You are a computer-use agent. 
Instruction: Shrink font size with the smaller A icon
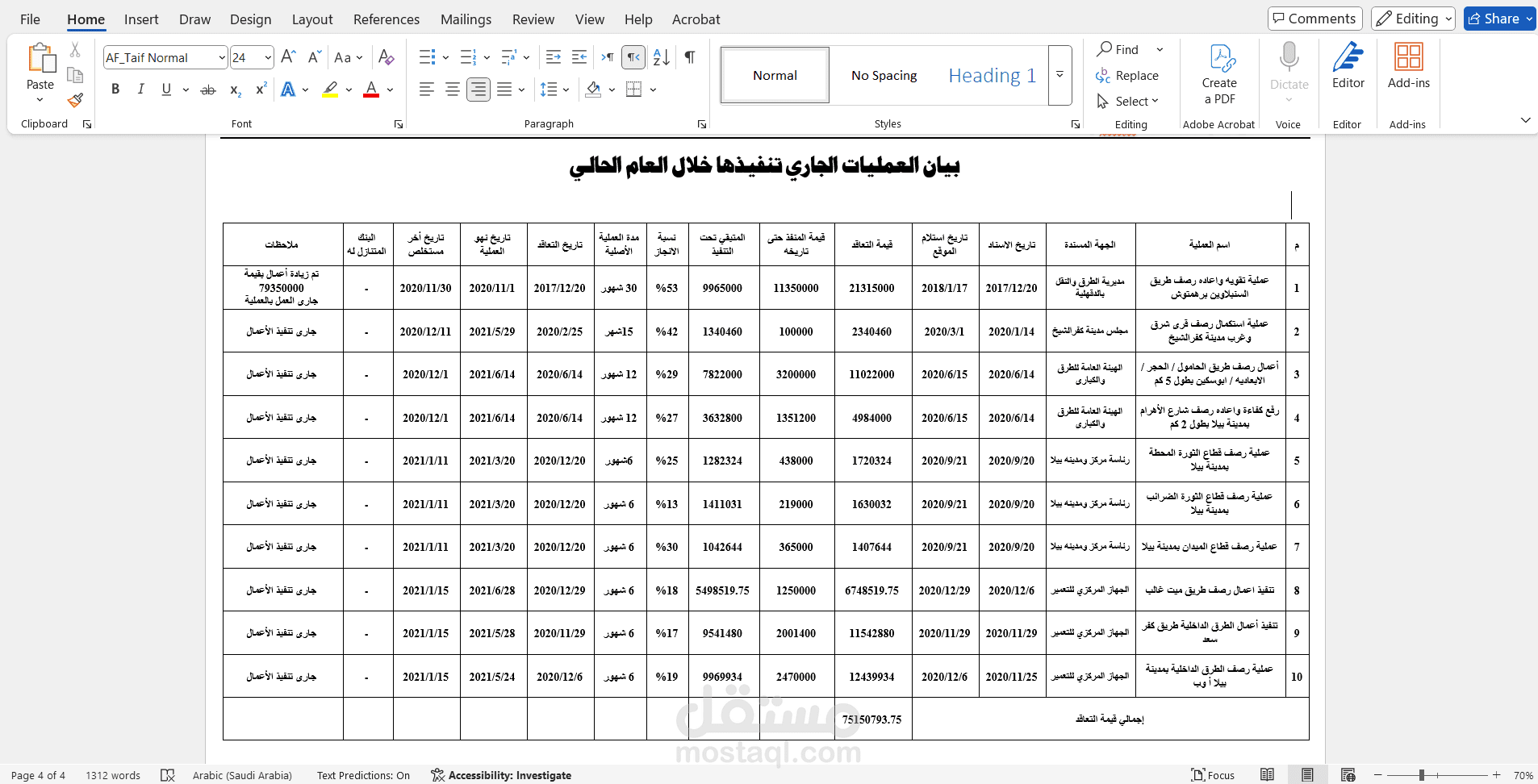[x=315, y=57]
